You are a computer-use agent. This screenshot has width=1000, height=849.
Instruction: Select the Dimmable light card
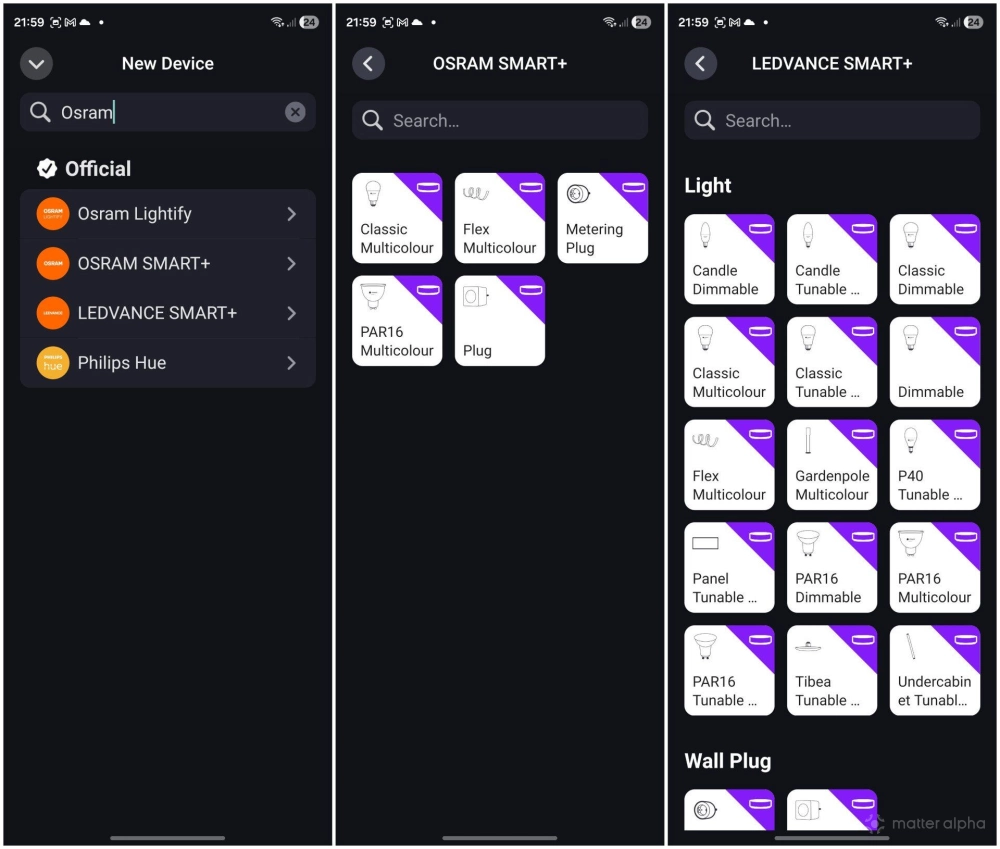coord(935,362)
